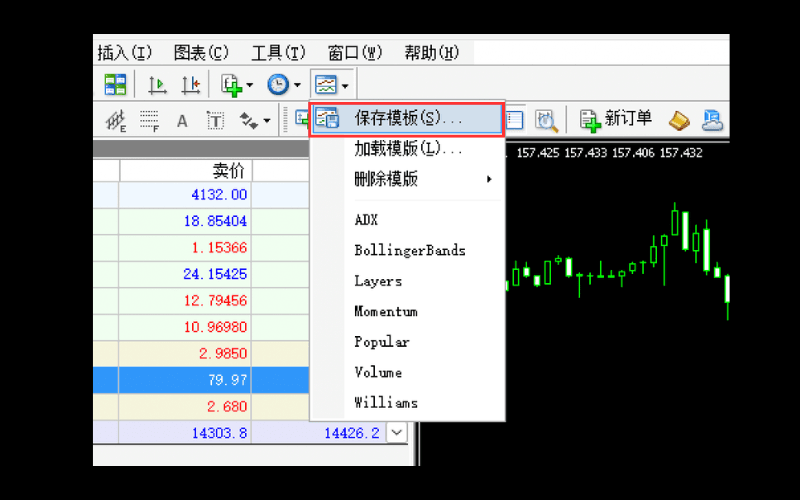The height and width of the screenshot is (500, 800).
Task: Select the 2.680 price cell
Action: (x=186, y=407)
